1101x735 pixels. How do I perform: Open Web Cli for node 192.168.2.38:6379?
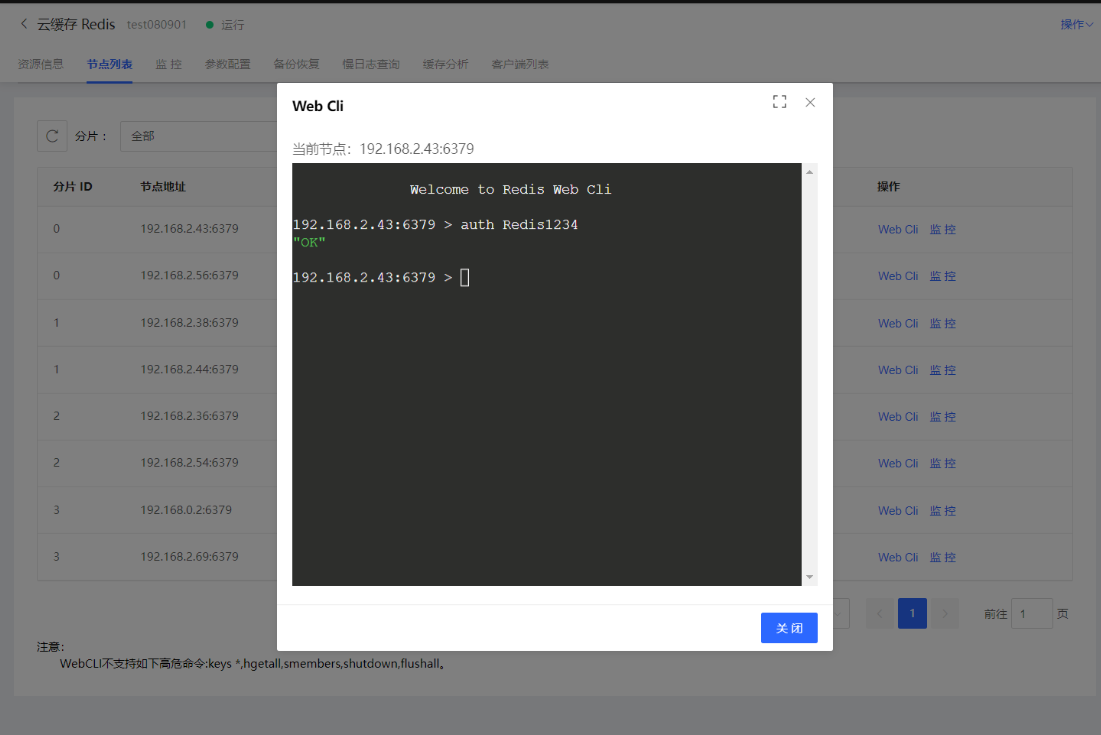tap(897, 323)
